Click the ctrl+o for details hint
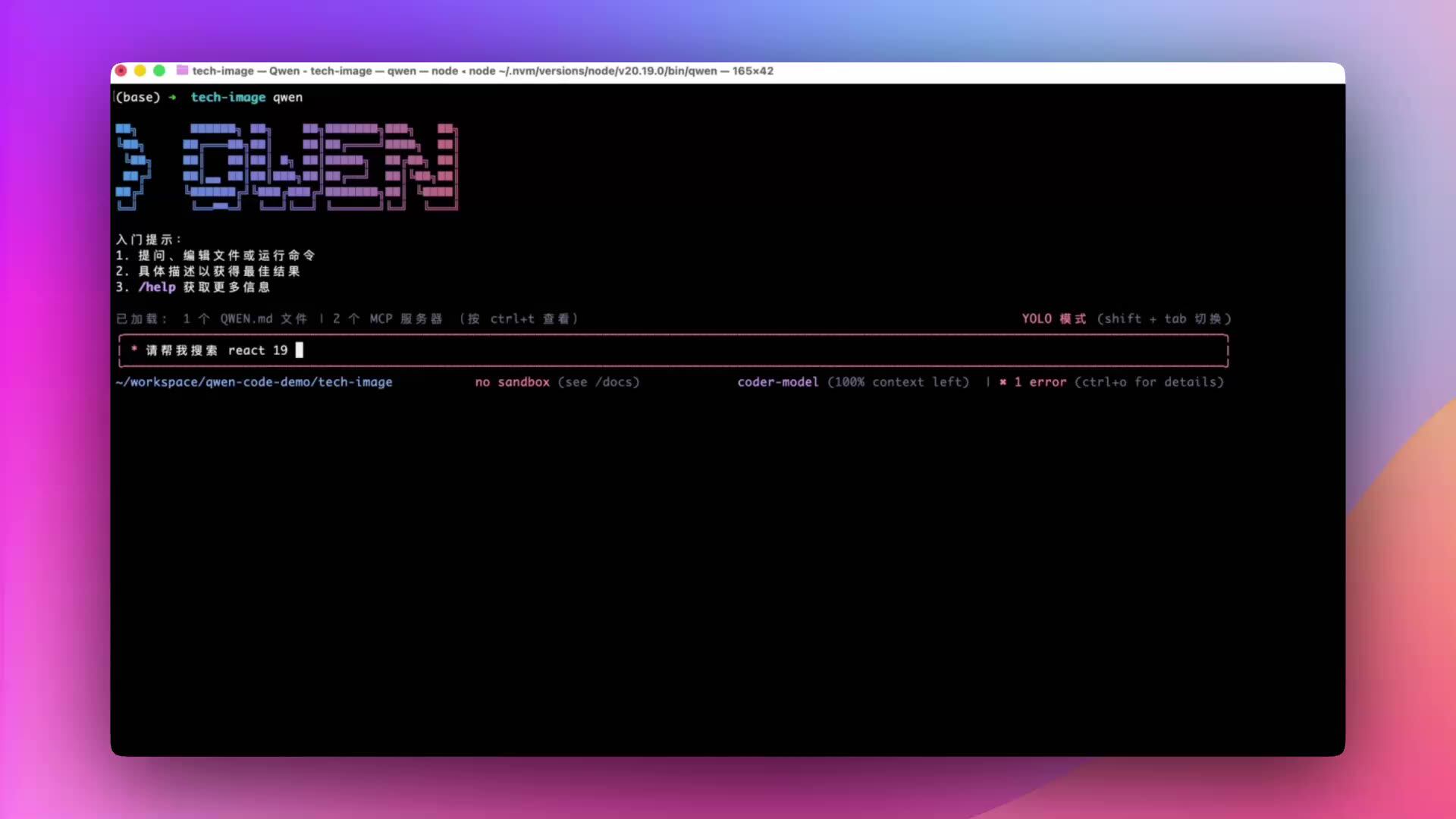The width and height of the screenshot is (1456, 819). click(1148, 382)
